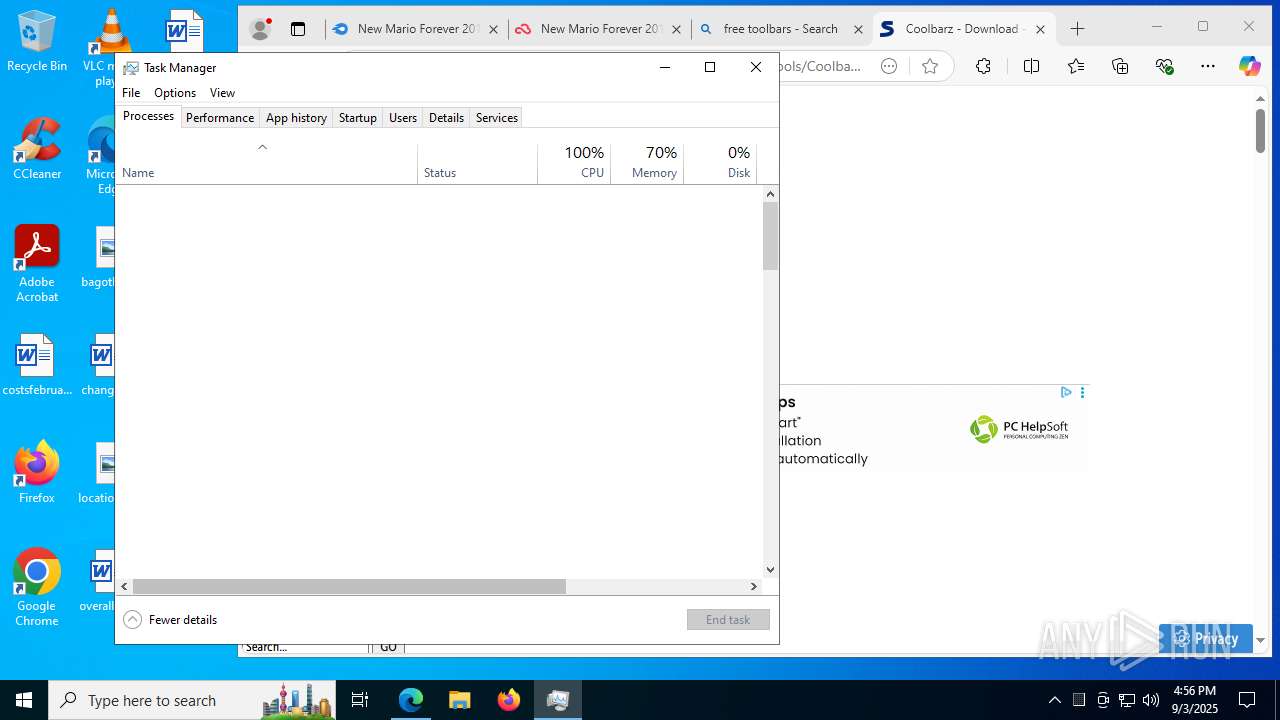Screen dimensions: 1280x720
Task: Open Copilot in Edge
Action: click(x=1250, y=66)
